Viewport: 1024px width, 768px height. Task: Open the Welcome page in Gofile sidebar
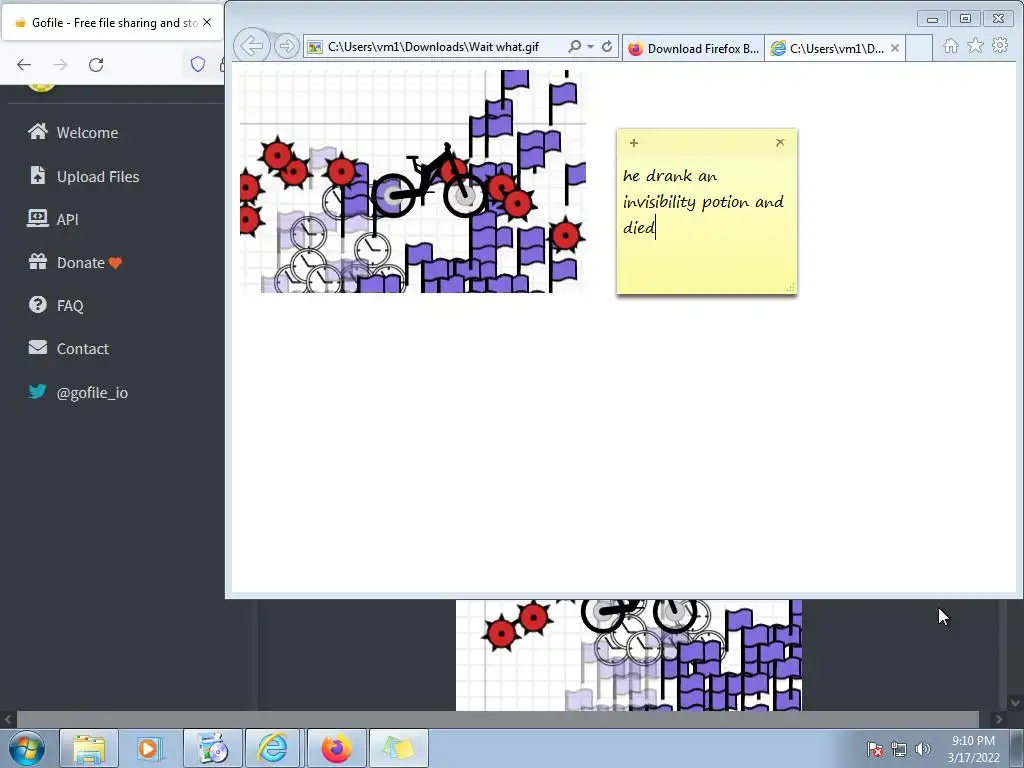(x=73, y=133)
